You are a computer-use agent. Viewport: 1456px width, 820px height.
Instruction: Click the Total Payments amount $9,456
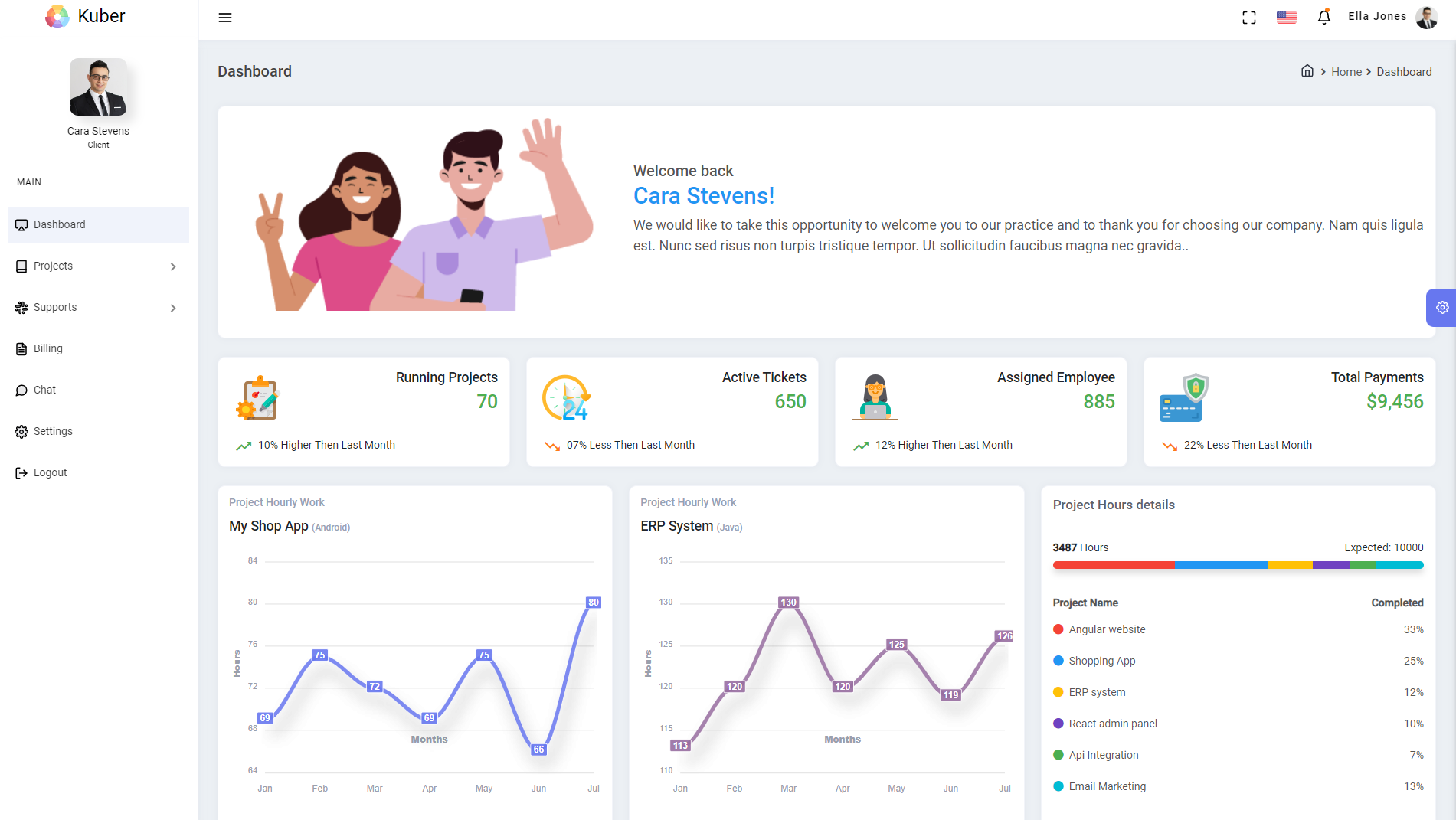tap(1395, 402)
